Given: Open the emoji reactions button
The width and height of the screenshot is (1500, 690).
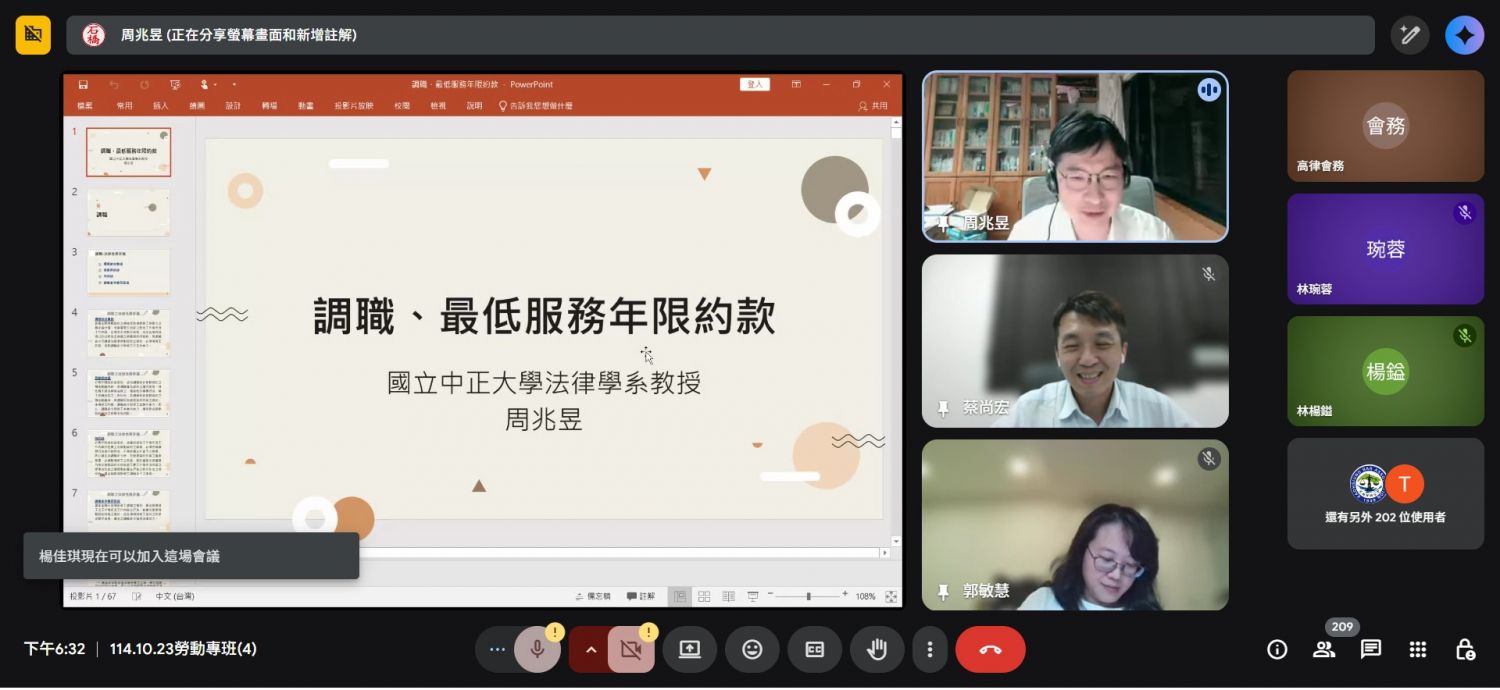Looking at the screenshot, I should [x=752, y=650].
